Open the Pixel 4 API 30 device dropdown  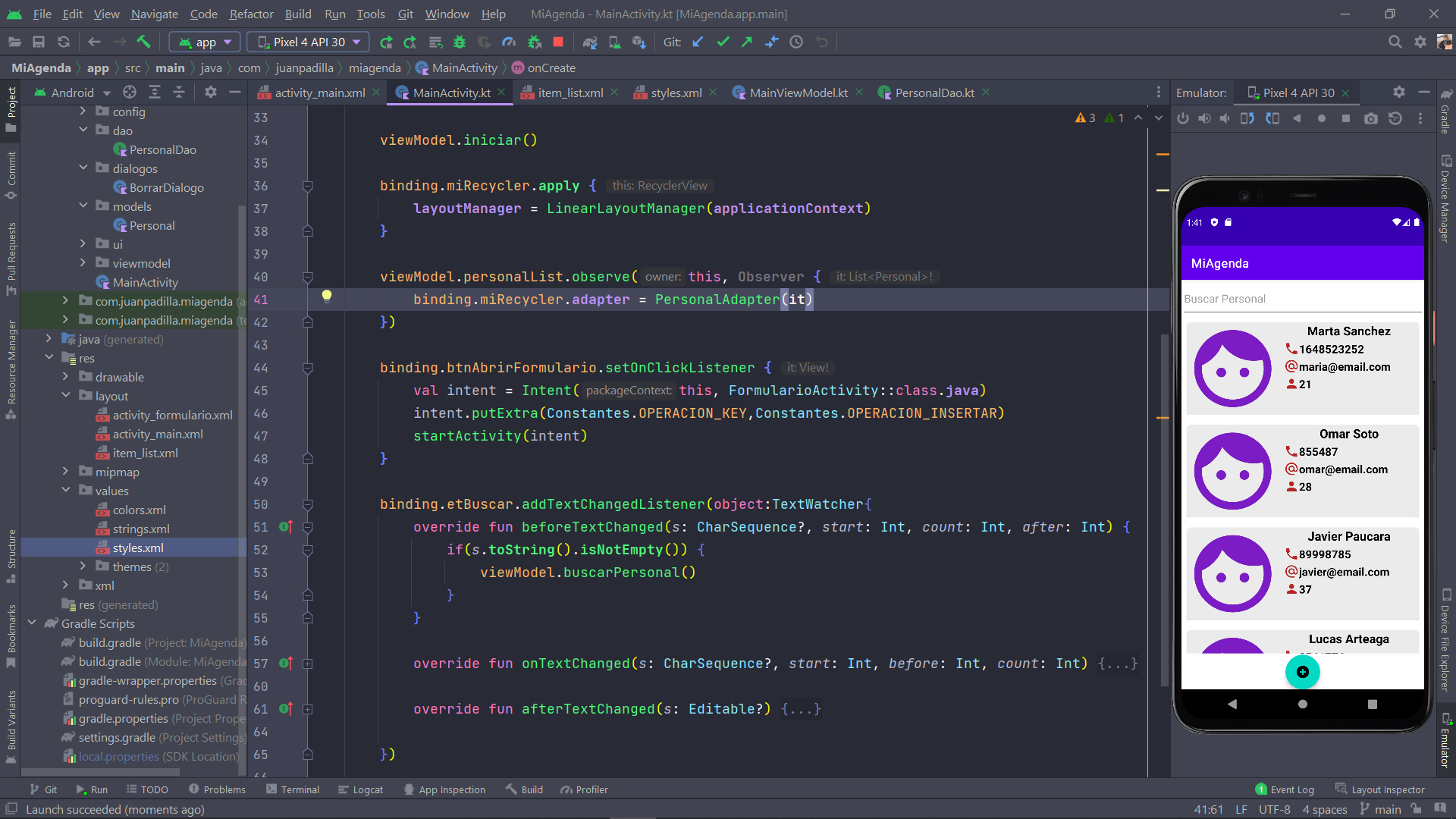point(307,42)
